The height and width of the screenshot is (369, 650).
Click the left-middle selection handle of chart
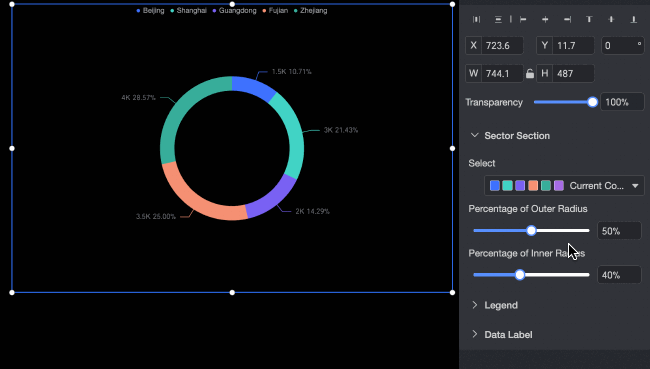[12, 148]
